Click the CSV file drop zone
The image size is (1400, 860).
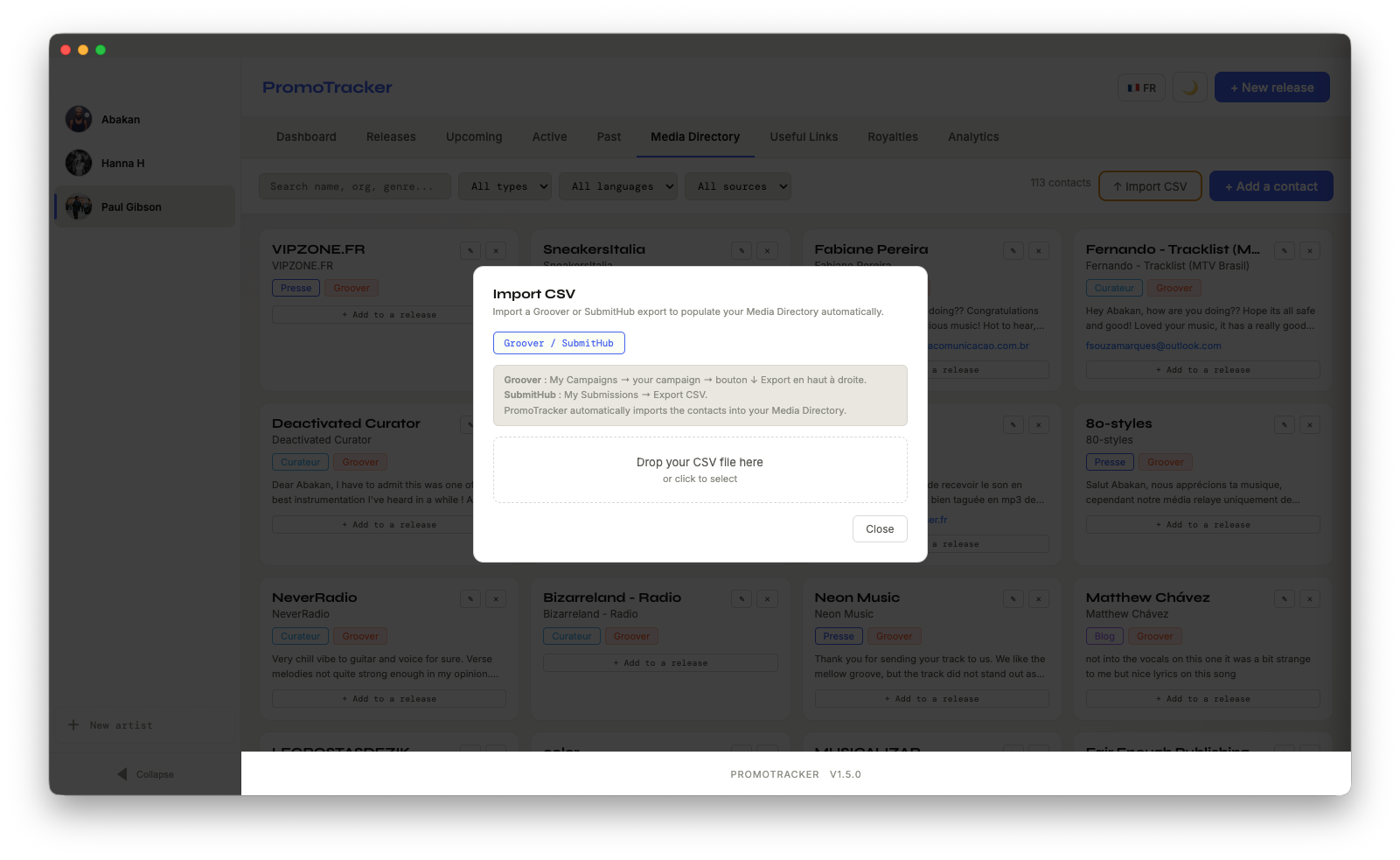700,470
